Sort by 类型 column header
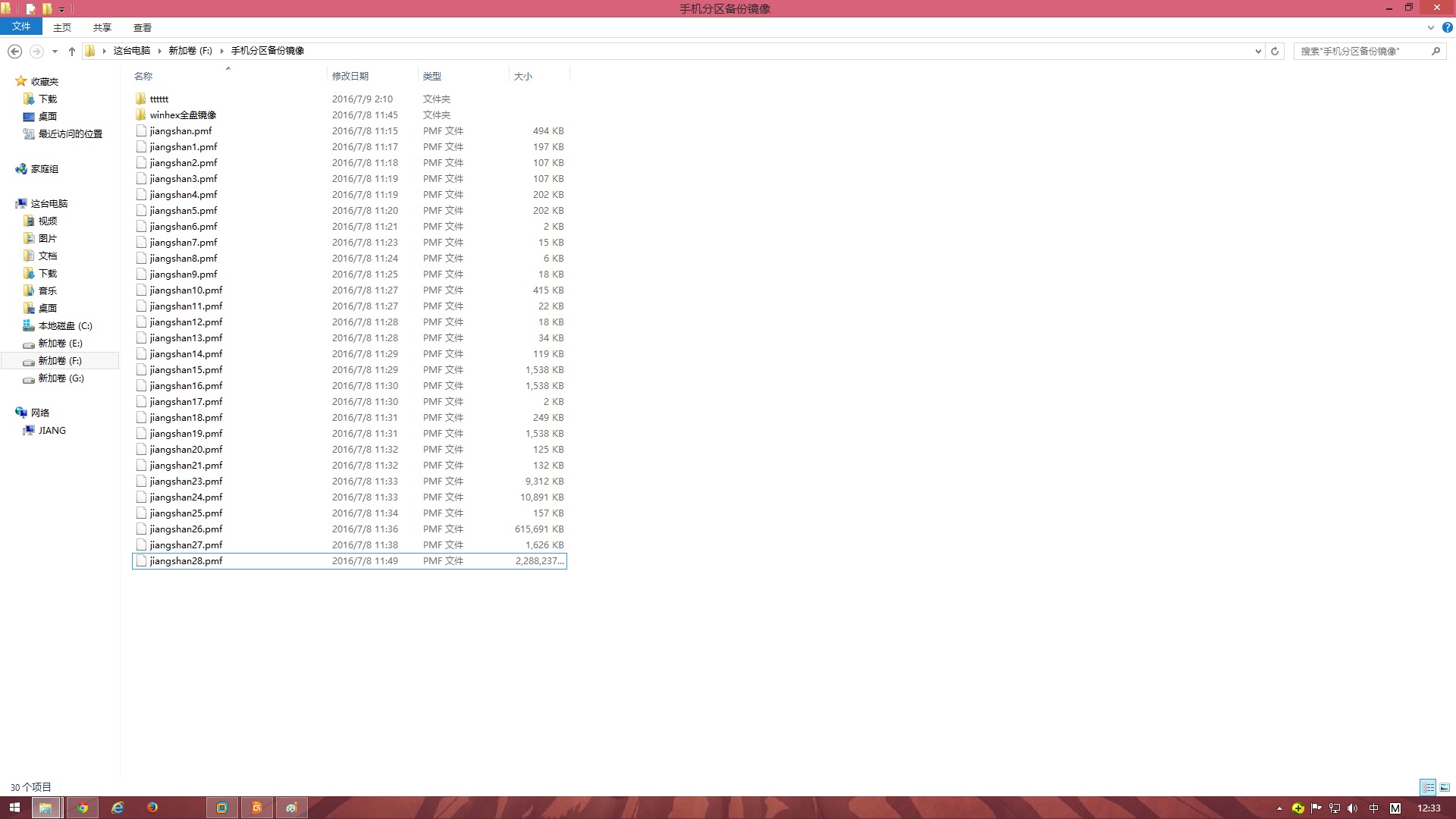Screen dimensions: 1456x819 432,76
